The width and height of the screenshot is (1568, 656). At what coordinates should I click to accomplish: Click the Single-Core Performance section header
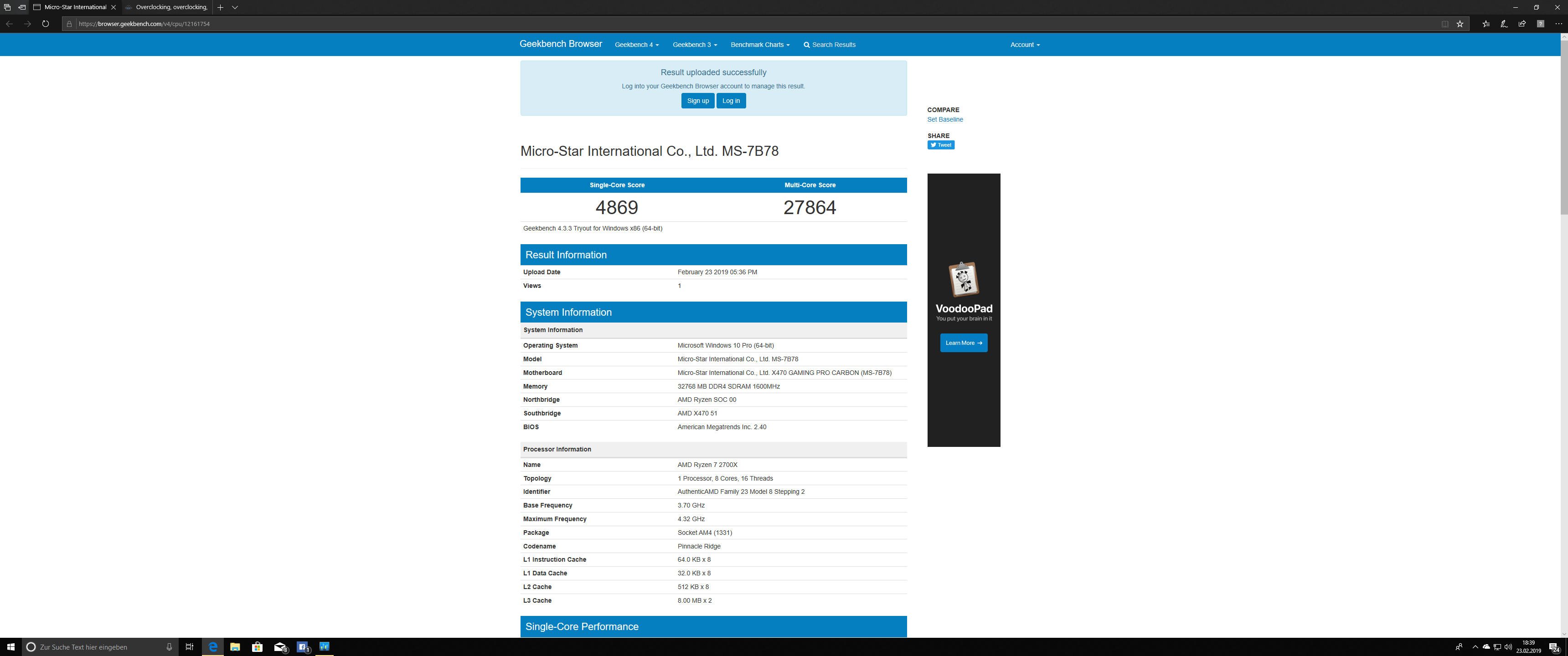(713, 627)
